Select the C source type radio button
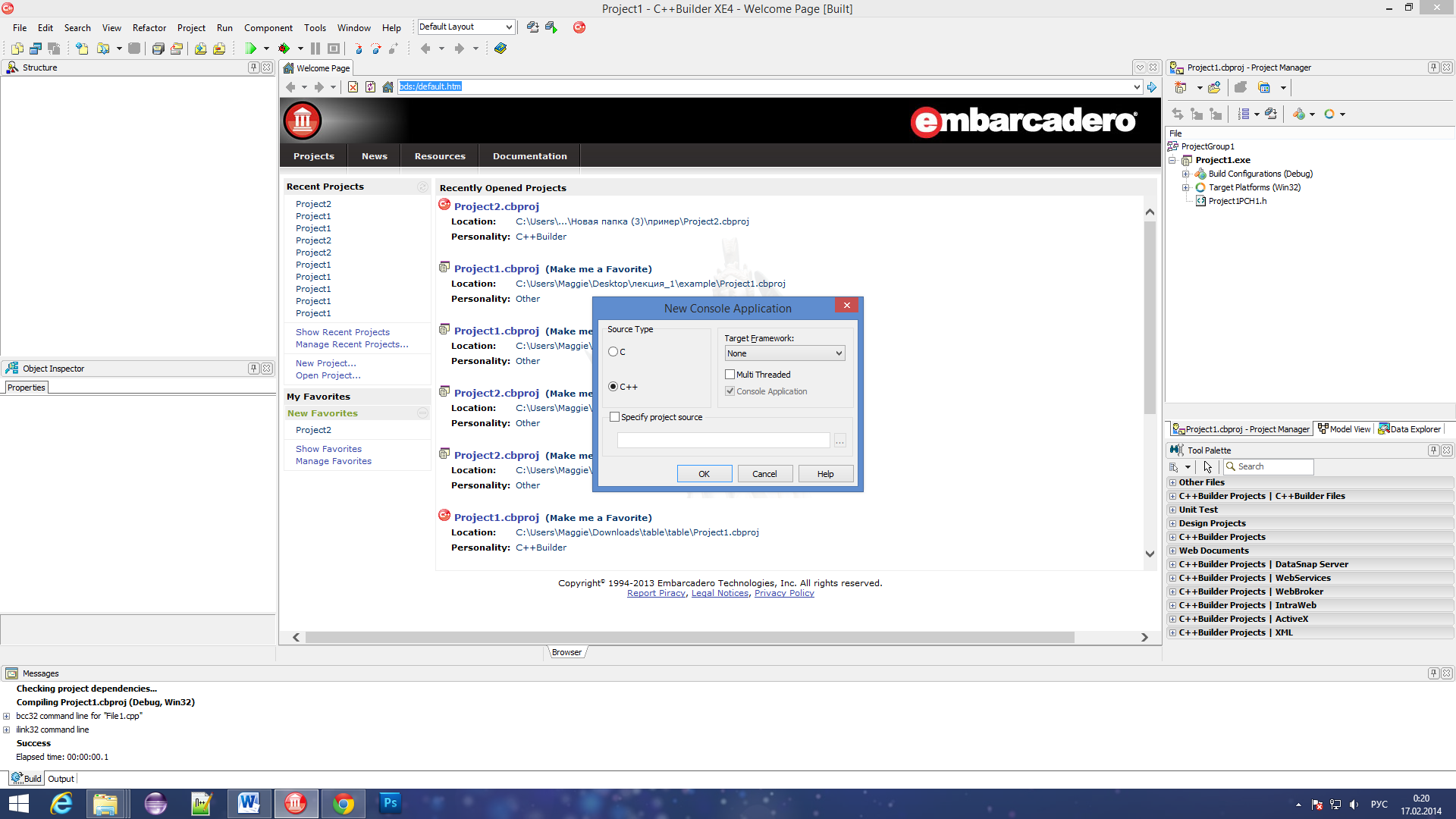 [x=613, y=352]
